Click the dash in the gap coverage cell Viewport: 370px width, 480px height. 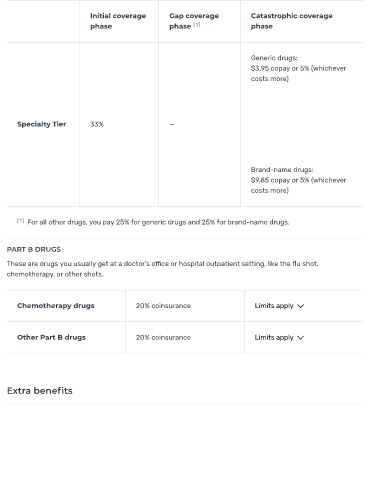point(172,124)
